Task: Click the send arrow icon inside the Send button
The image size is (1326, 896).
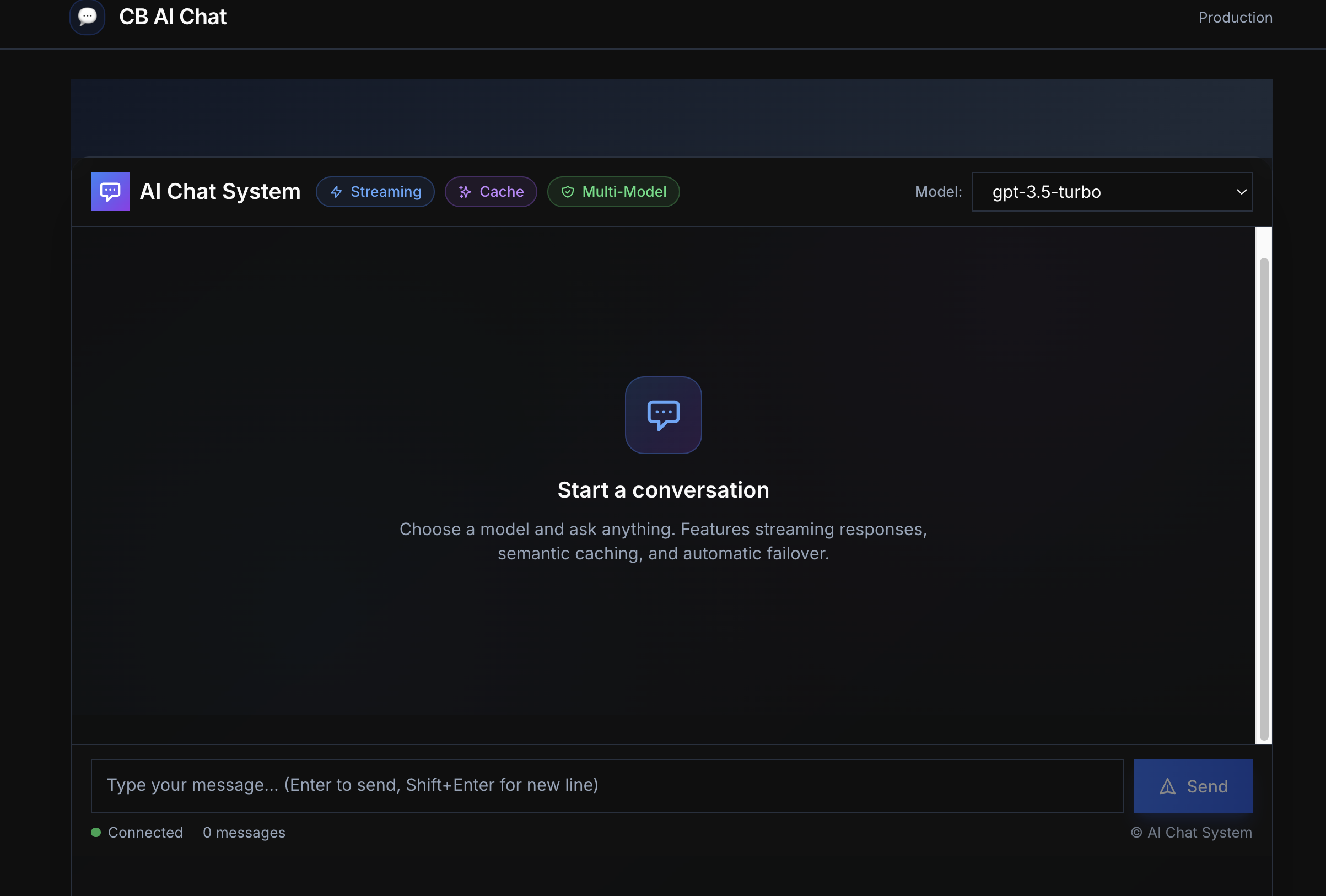Action: [1167, 786]
